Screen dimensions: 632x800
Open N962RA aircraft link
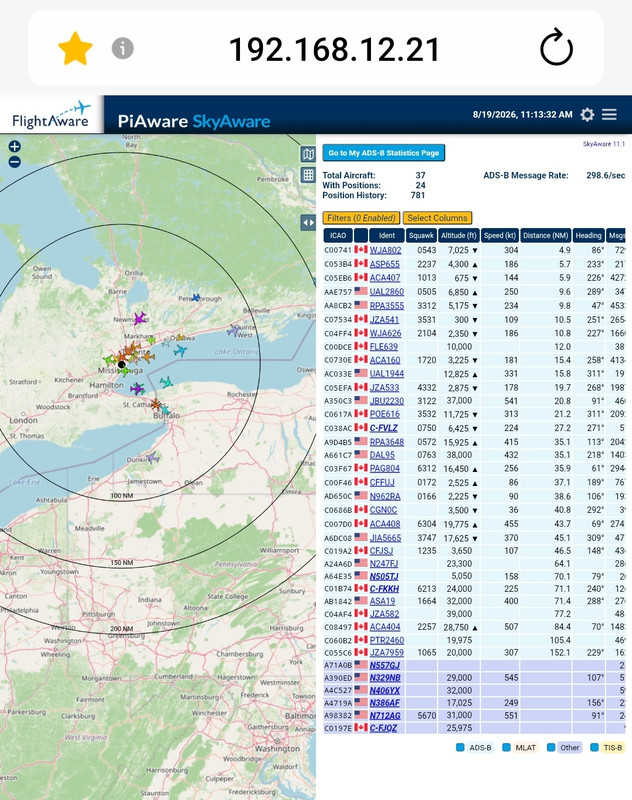(x=385, y=496)
